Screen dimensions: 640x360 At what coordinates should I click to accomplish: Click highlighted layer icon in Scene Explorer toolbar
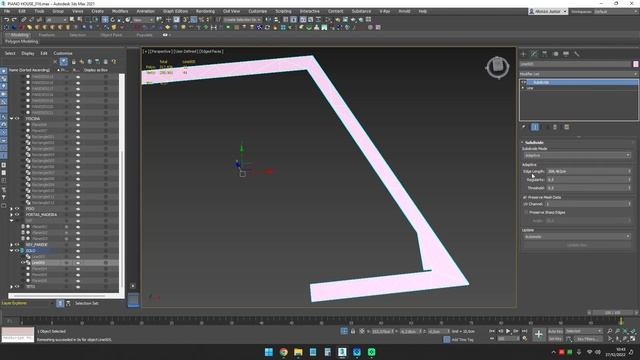coord(64,62)
